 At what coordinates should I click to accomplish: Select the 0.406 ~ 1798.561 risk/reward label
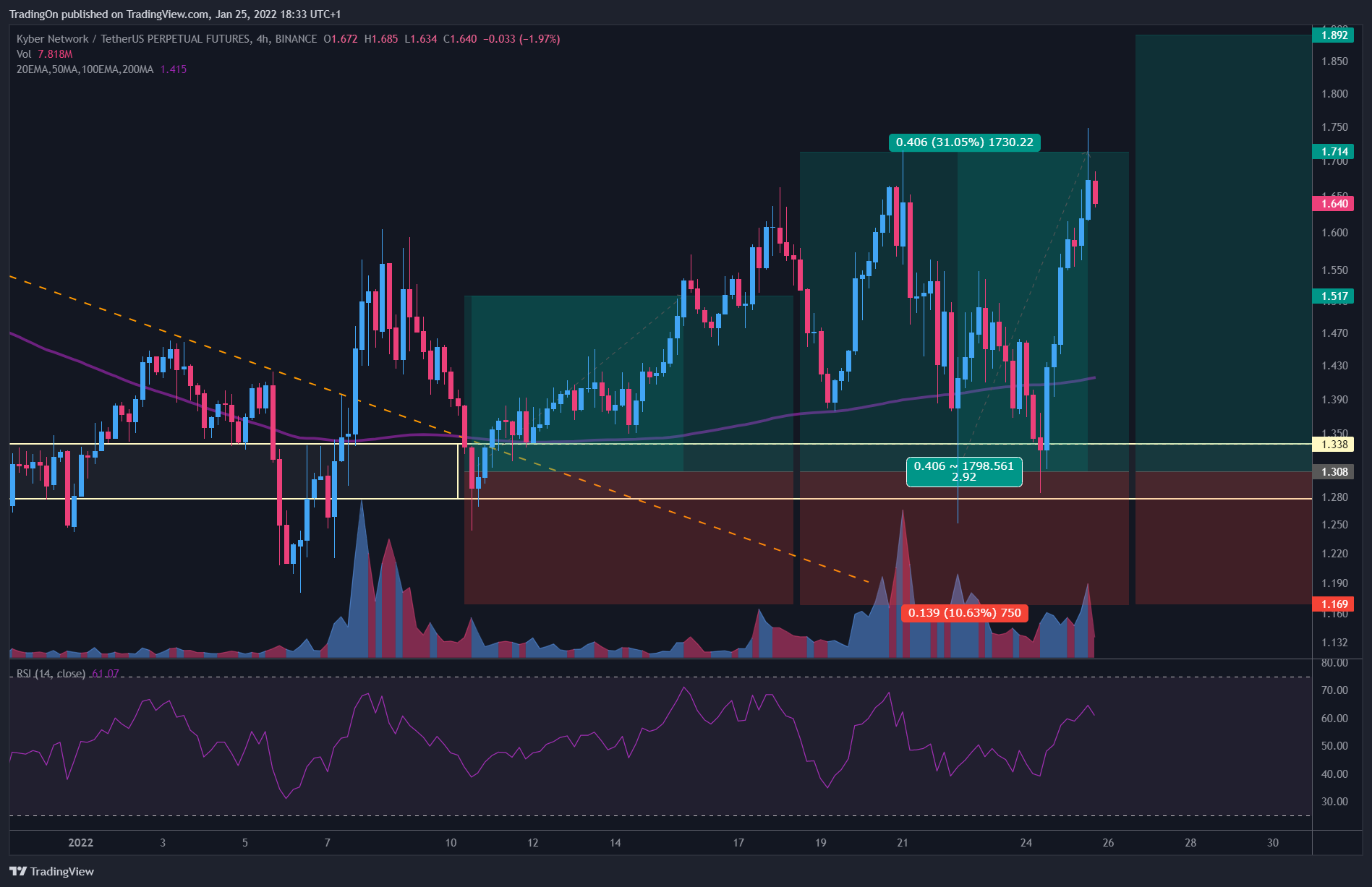pos(964,471)
